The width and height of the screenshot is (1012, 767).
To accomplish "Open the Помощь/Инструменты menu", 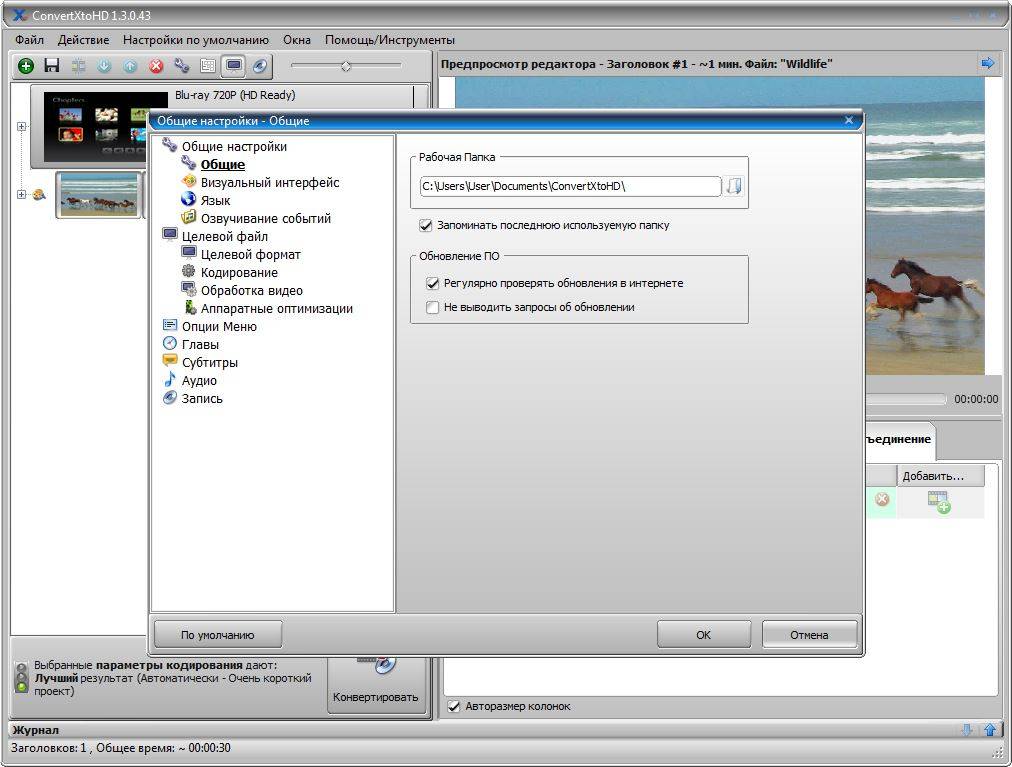I will pos(390,40).
